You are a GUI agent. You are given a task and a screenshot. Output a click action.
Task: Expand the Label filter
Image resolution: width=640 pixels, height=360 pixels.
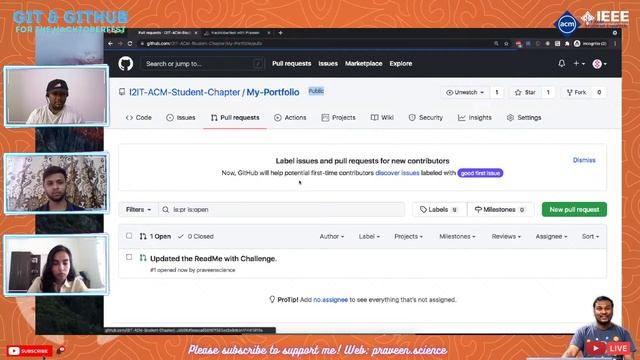click(369, 236)
